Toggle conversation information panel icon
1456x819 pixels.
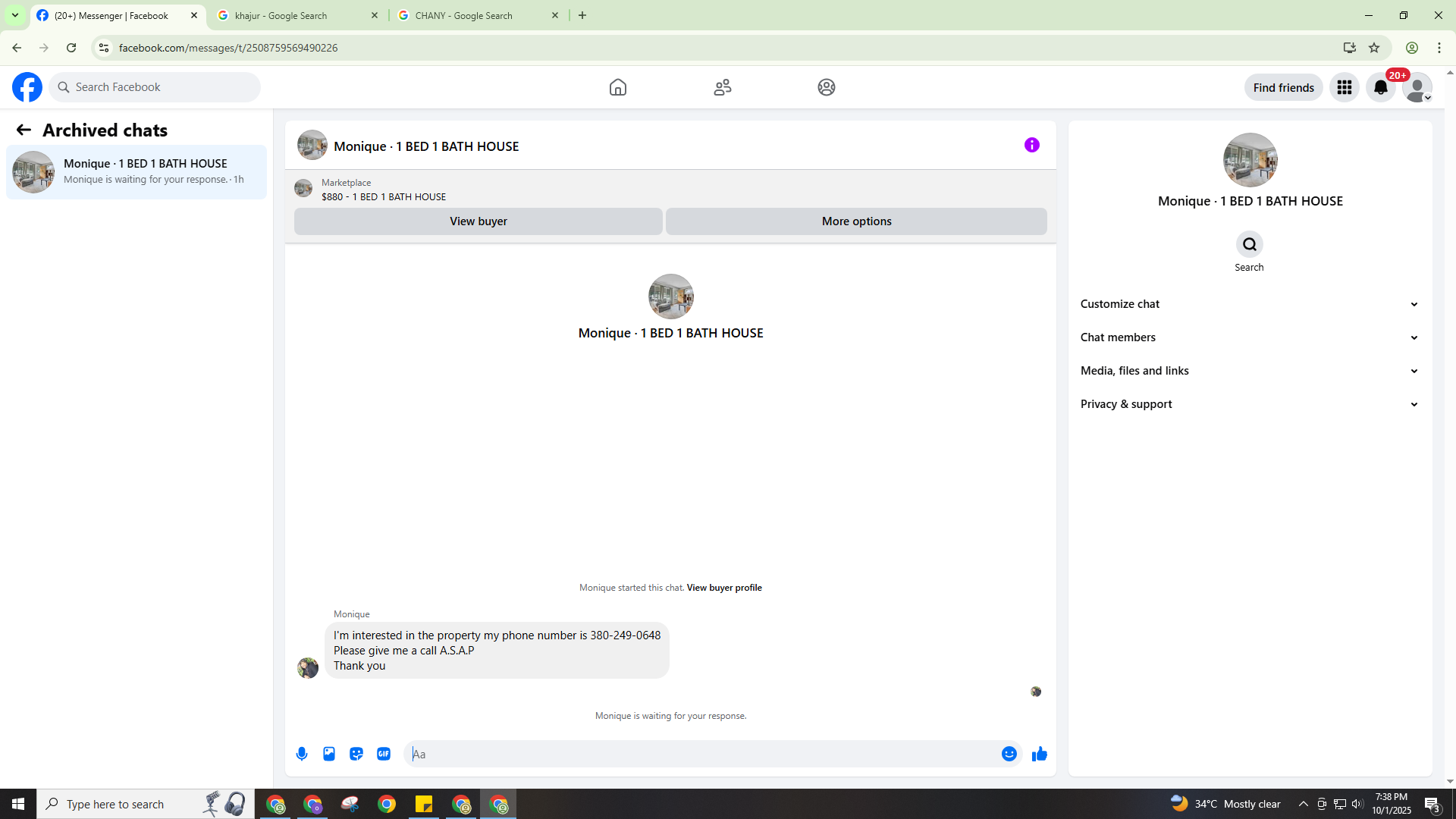[1032, 145]
